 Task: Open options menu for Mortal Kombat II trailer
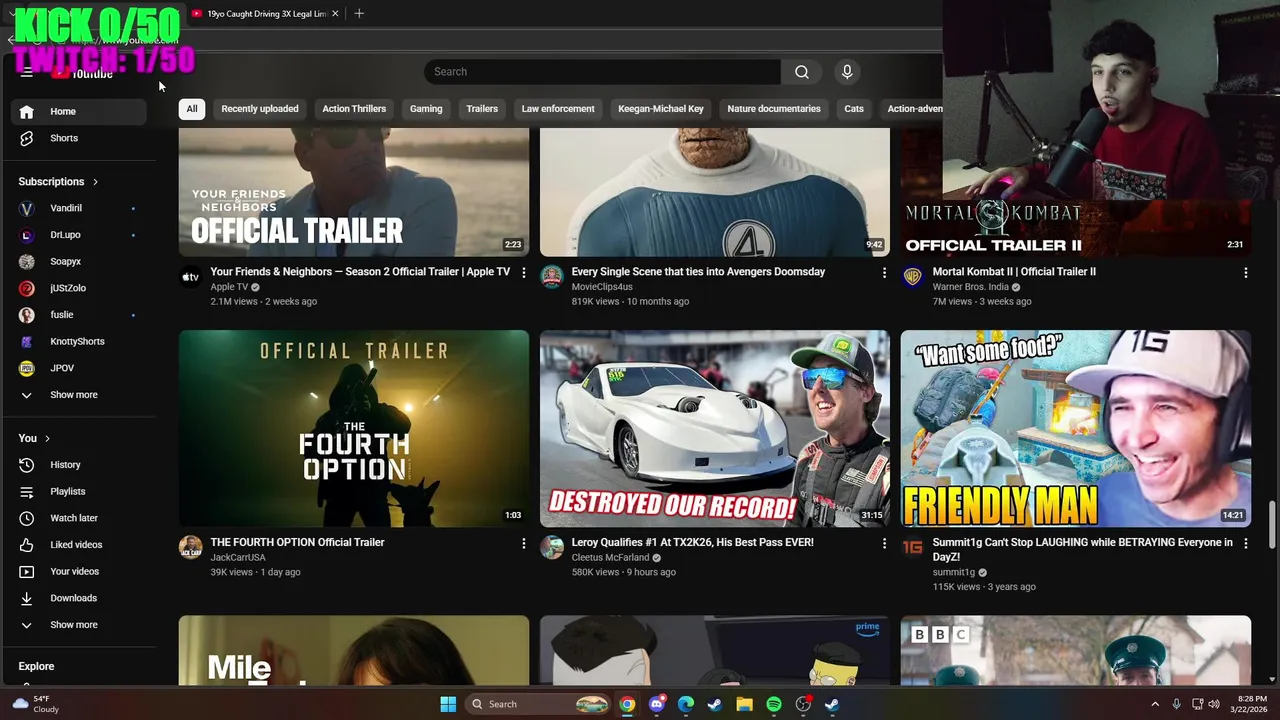coord(1245,272)
